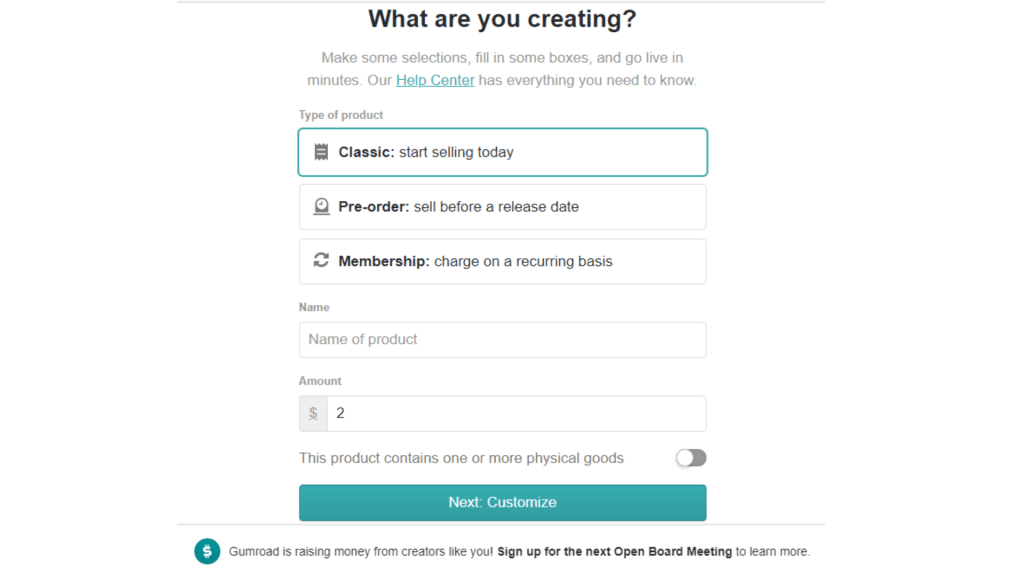The height and width of the screenshot is (576, 1024).
Task: Select Classic: start selling today option
Action: click(x=502, y=152)
